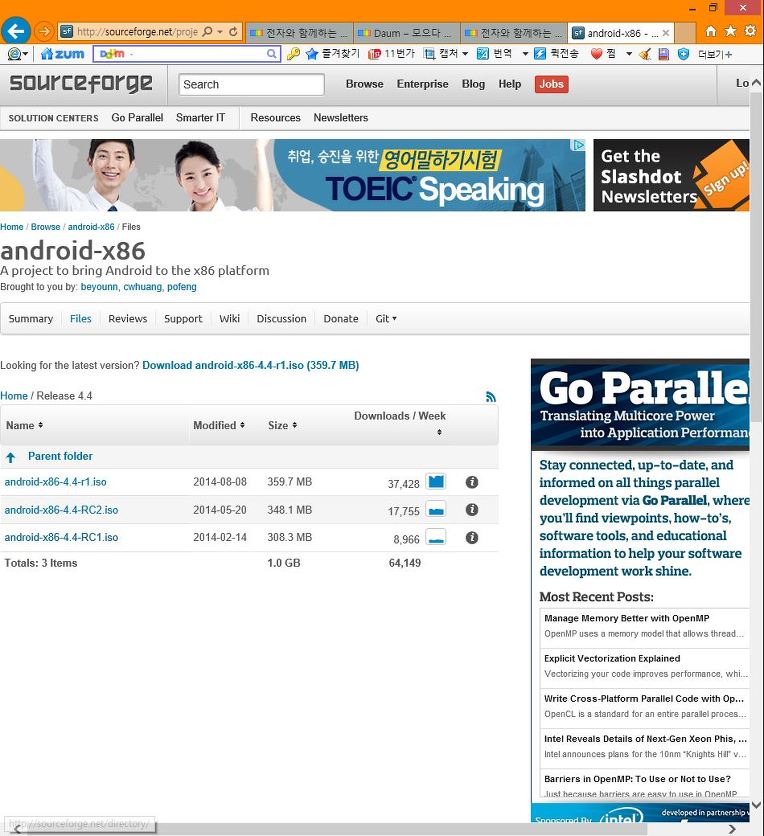Focus the SourceForge Search field
The width and height of the screenshot is (764, 836).
[x=251, y=84]
